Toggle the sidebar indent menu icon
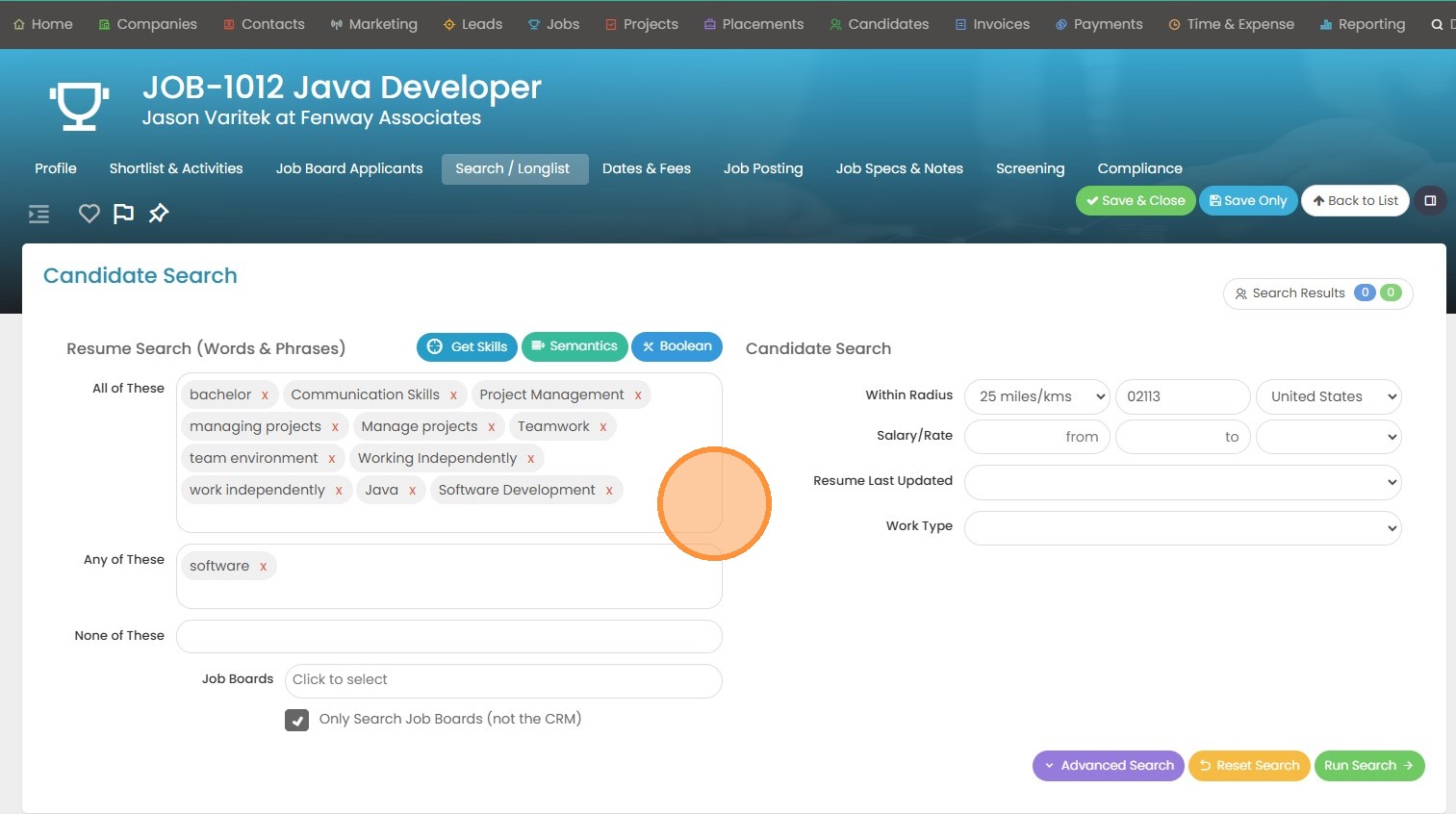1456x814 pixels. (x=39, y=214)
